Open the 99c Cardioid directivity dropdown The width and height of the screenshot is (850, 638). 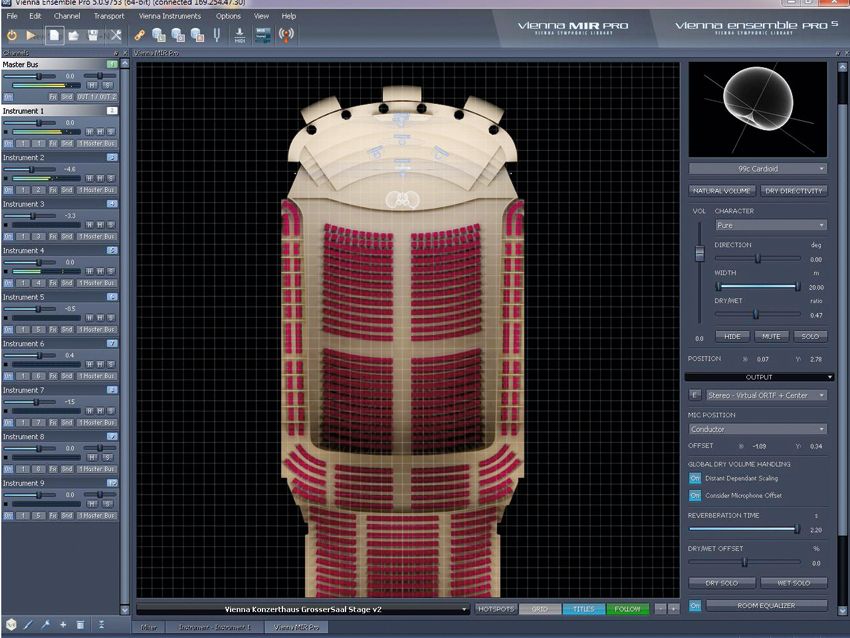[758, 169]
